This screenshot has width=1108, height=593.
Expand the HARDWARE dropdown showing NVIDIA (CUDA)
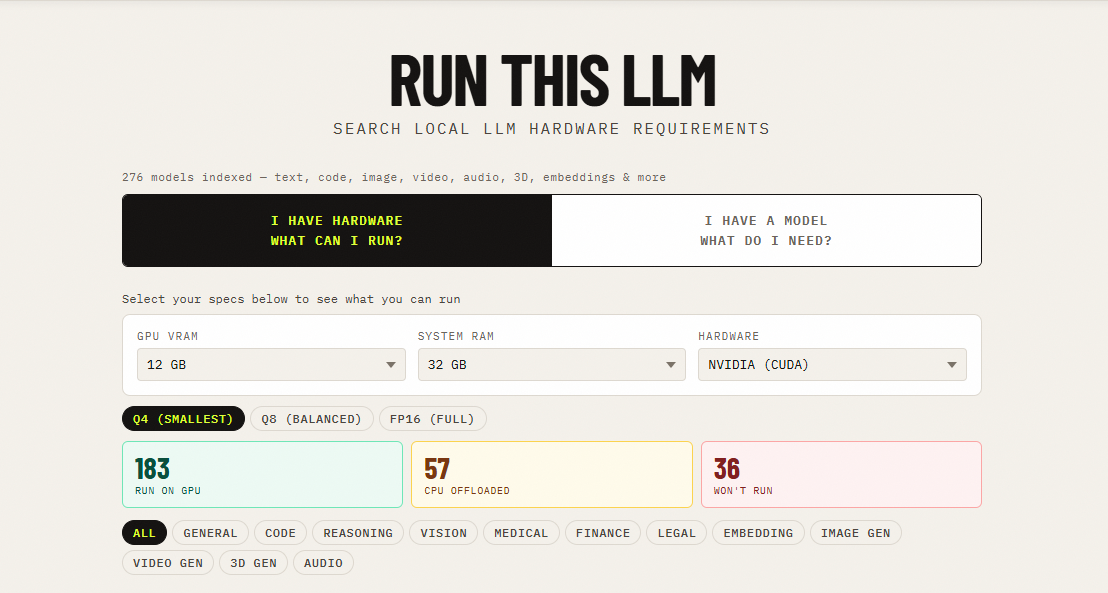click(x=831, y=364)
